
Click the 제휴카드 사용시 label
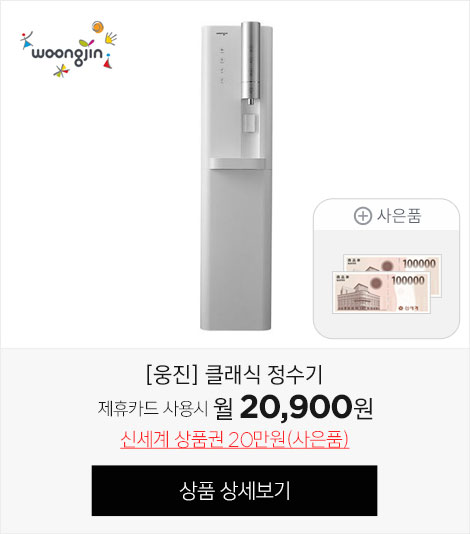tap(153, 408)
